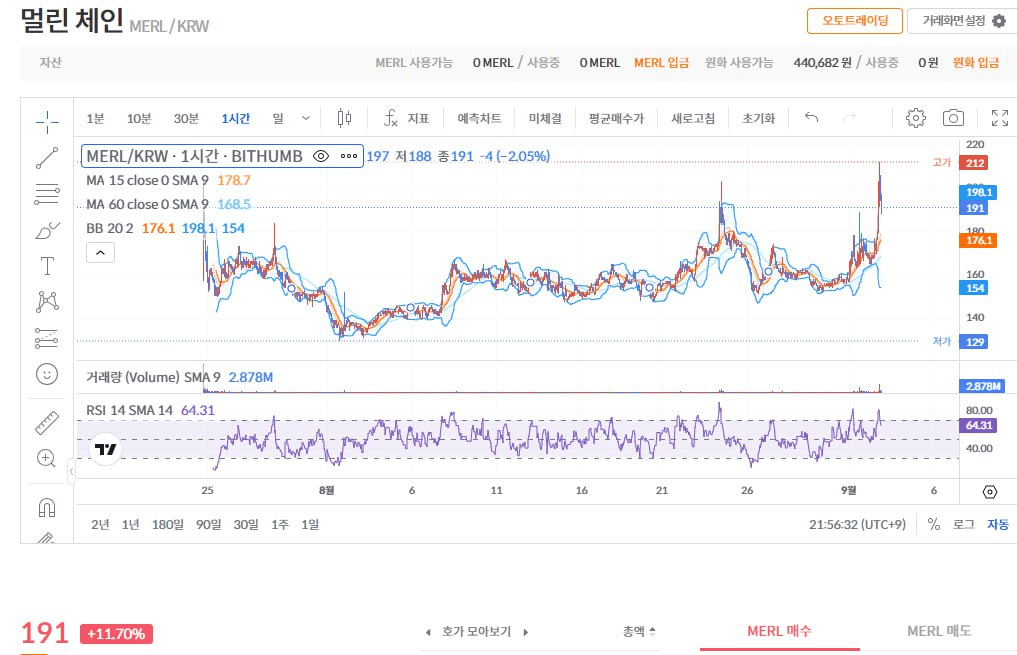This screenshot has width=1017, height=655.
Task: Toggle percent scale mode
Action: tap(934, 524)
